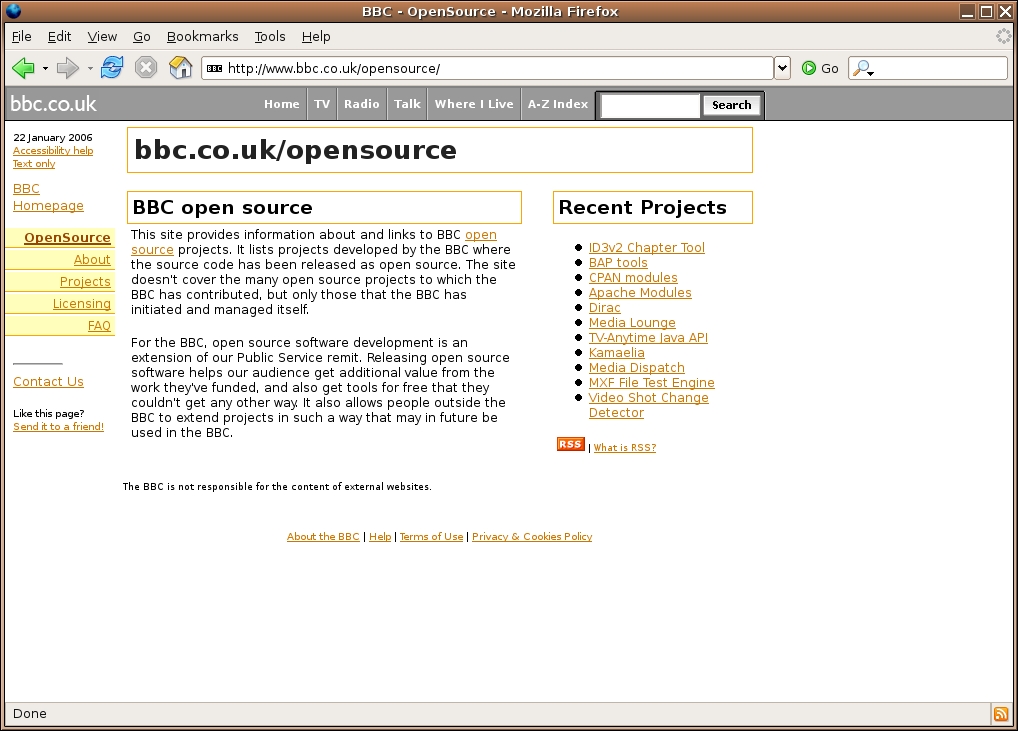
Task: Click the BBC site favicon in the address bar
Action: pos(214,68)
